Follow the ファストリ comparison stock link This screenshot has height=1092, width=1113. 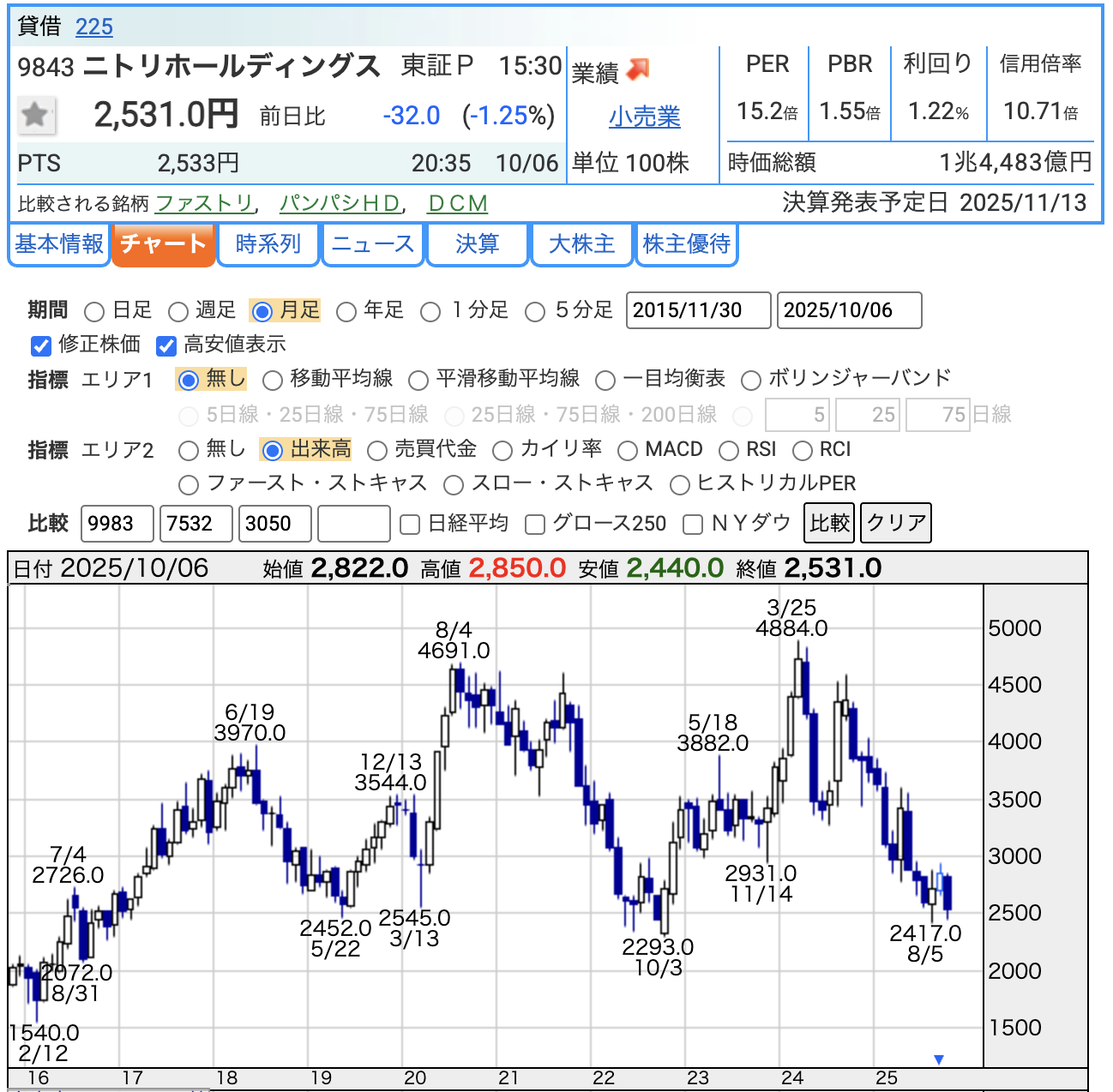pyautogui.click(x=204, y=203)
